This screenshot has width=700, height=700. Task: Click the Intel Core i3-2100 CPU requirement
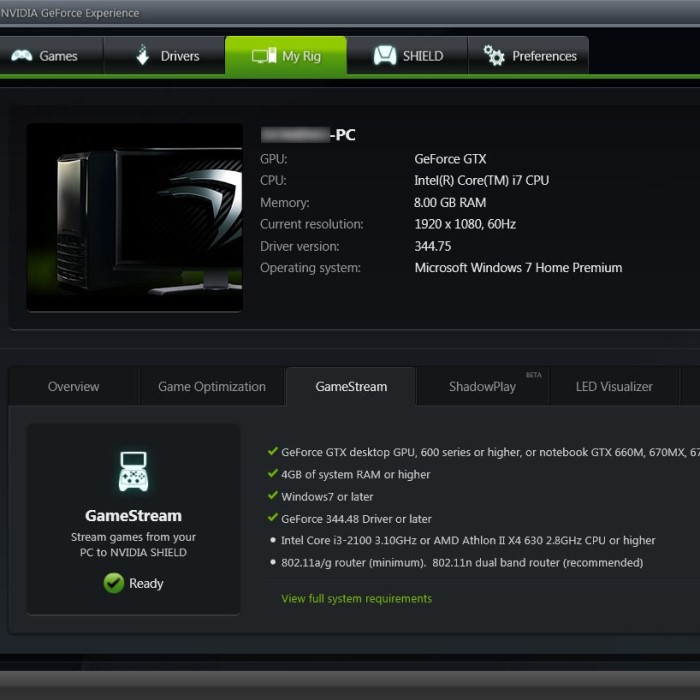(468, 541)
